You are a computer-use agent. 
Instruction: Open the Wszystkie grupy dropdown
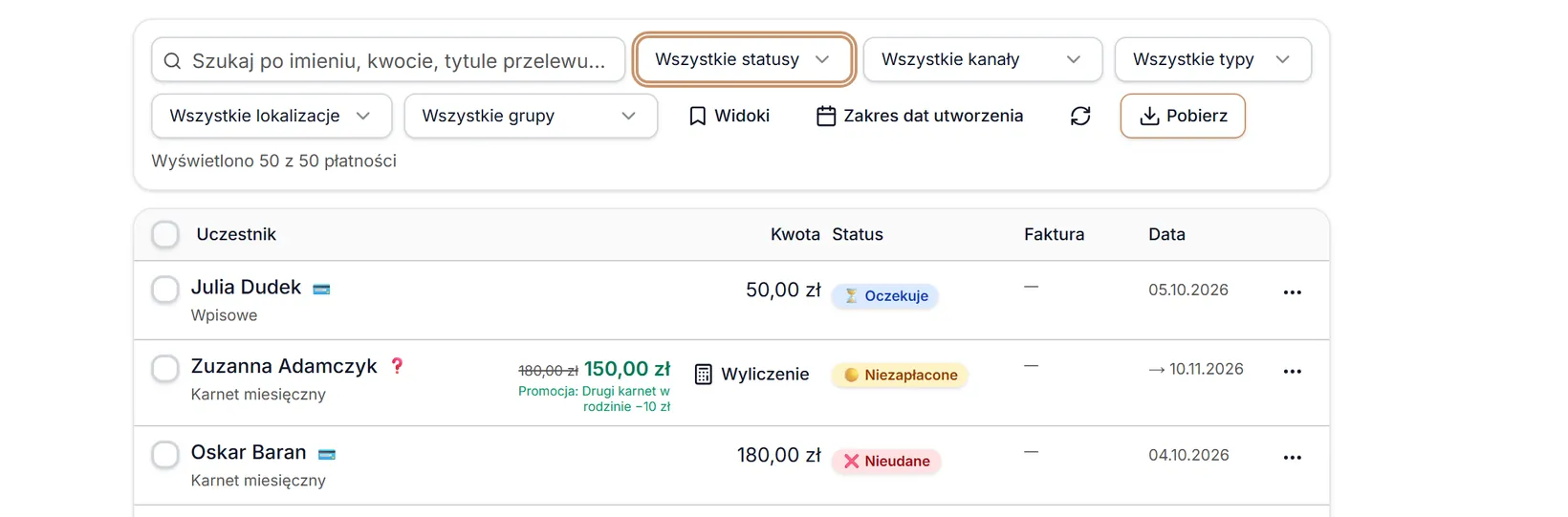[x=531, y=116]
